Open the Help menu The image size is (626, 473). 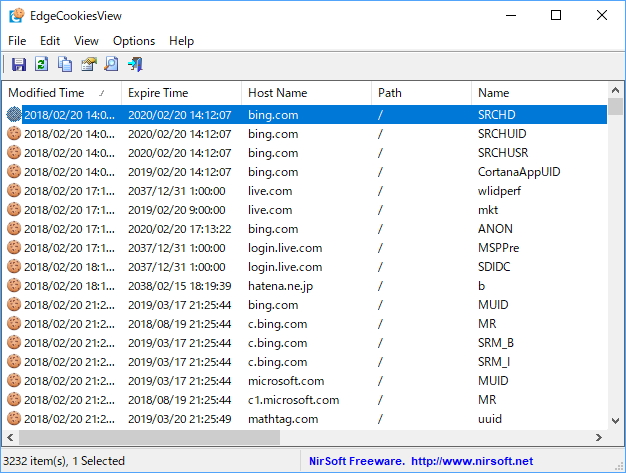click(x=181, y=41)
